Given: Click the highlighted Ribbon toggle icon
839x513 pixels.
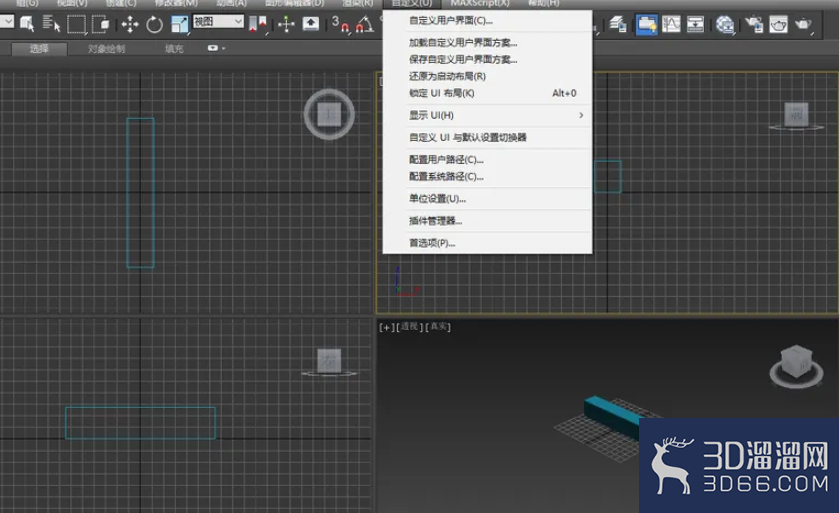Looking at the screenshot, I should click(646, 24).
